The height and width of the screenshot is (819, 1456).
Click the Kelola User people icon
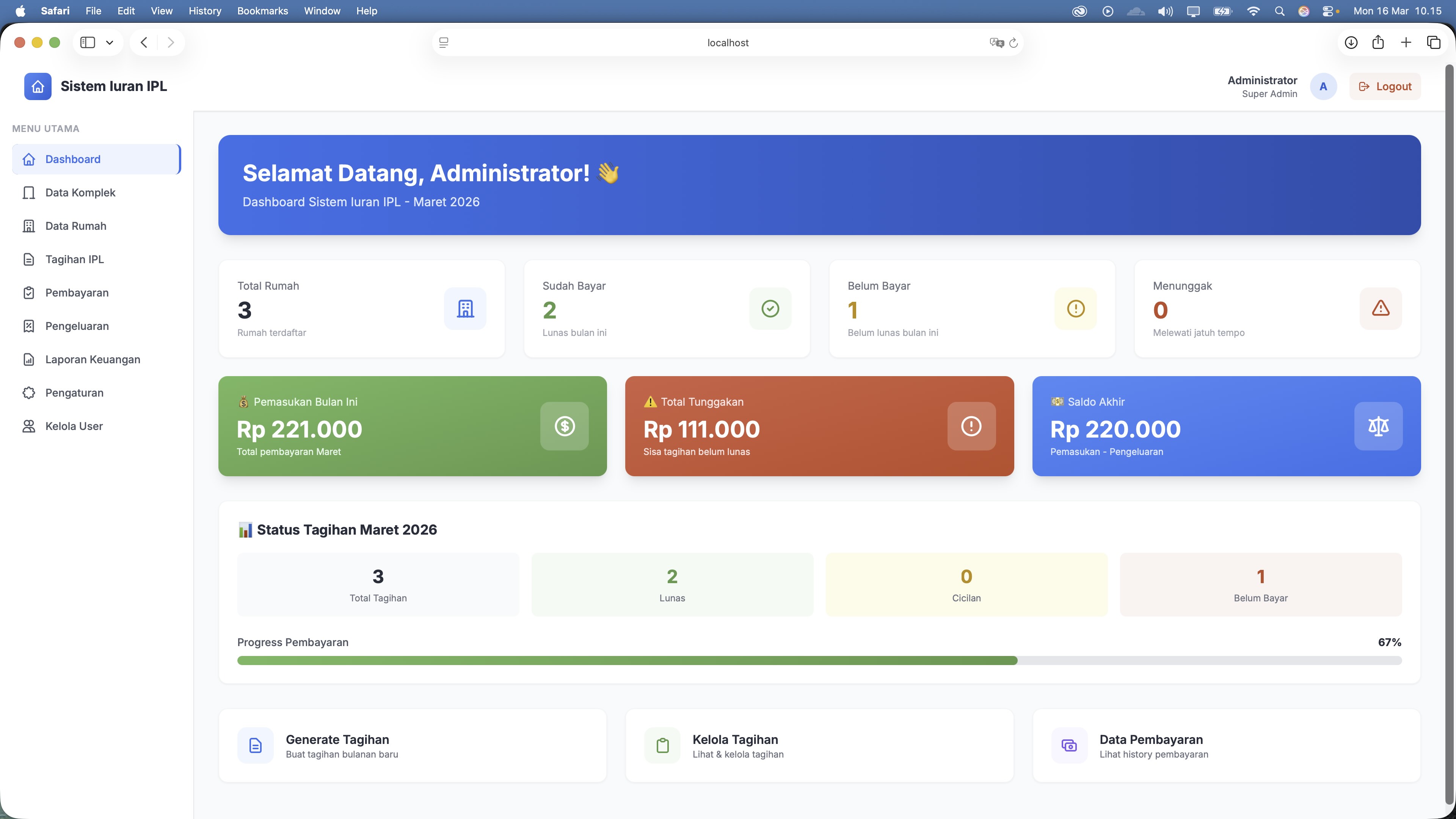click(29, 426)
